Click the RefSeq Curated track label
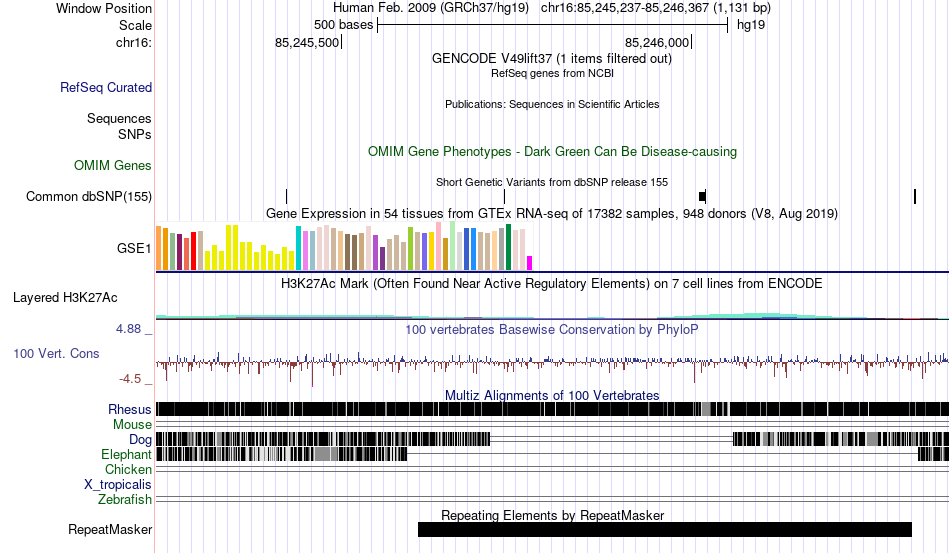The image size is (950, 553). pyautogui.click(x=106, y=87)
